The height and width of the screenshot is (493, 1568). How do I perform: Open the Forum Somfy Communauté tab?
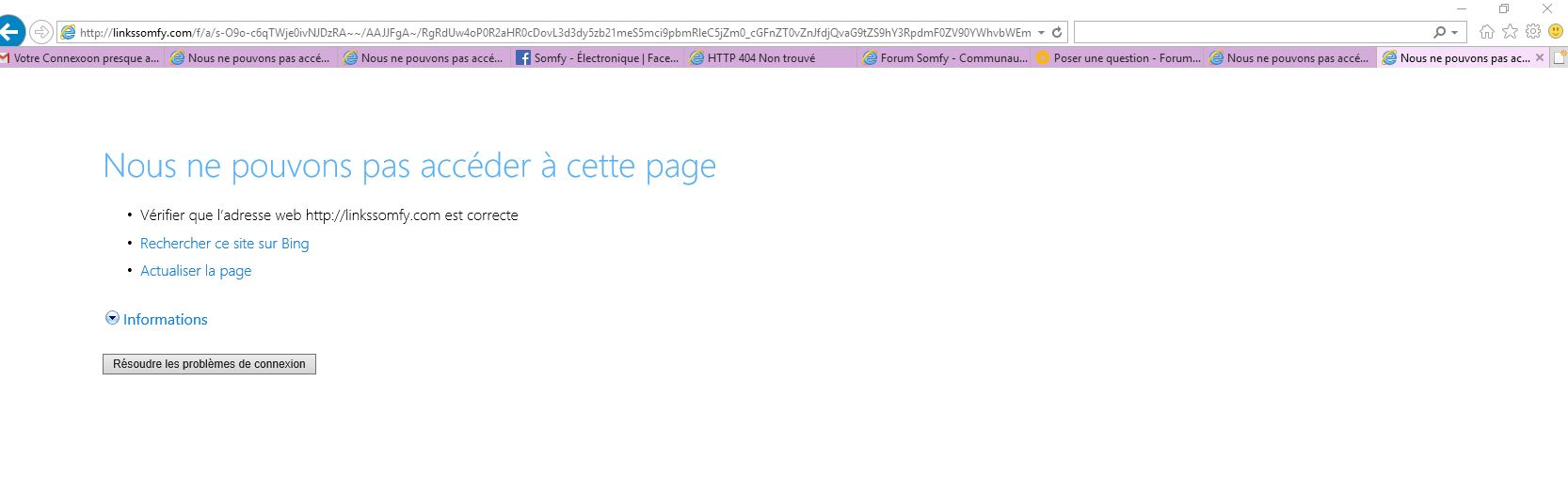tap(944, 58)
